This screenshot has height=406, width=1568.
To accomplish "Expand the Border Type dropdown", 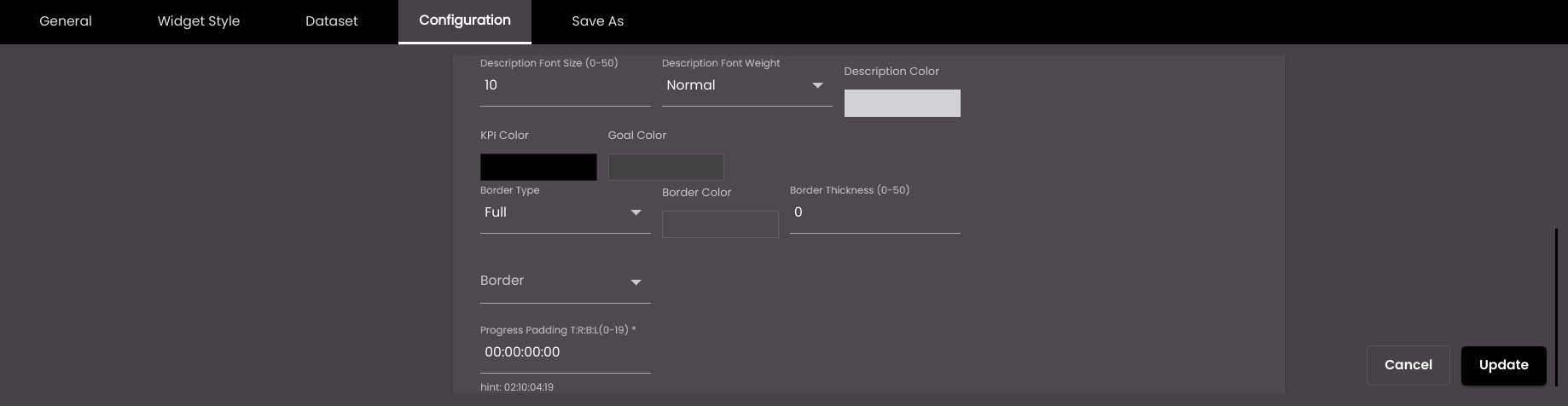I will pos(566,212).
